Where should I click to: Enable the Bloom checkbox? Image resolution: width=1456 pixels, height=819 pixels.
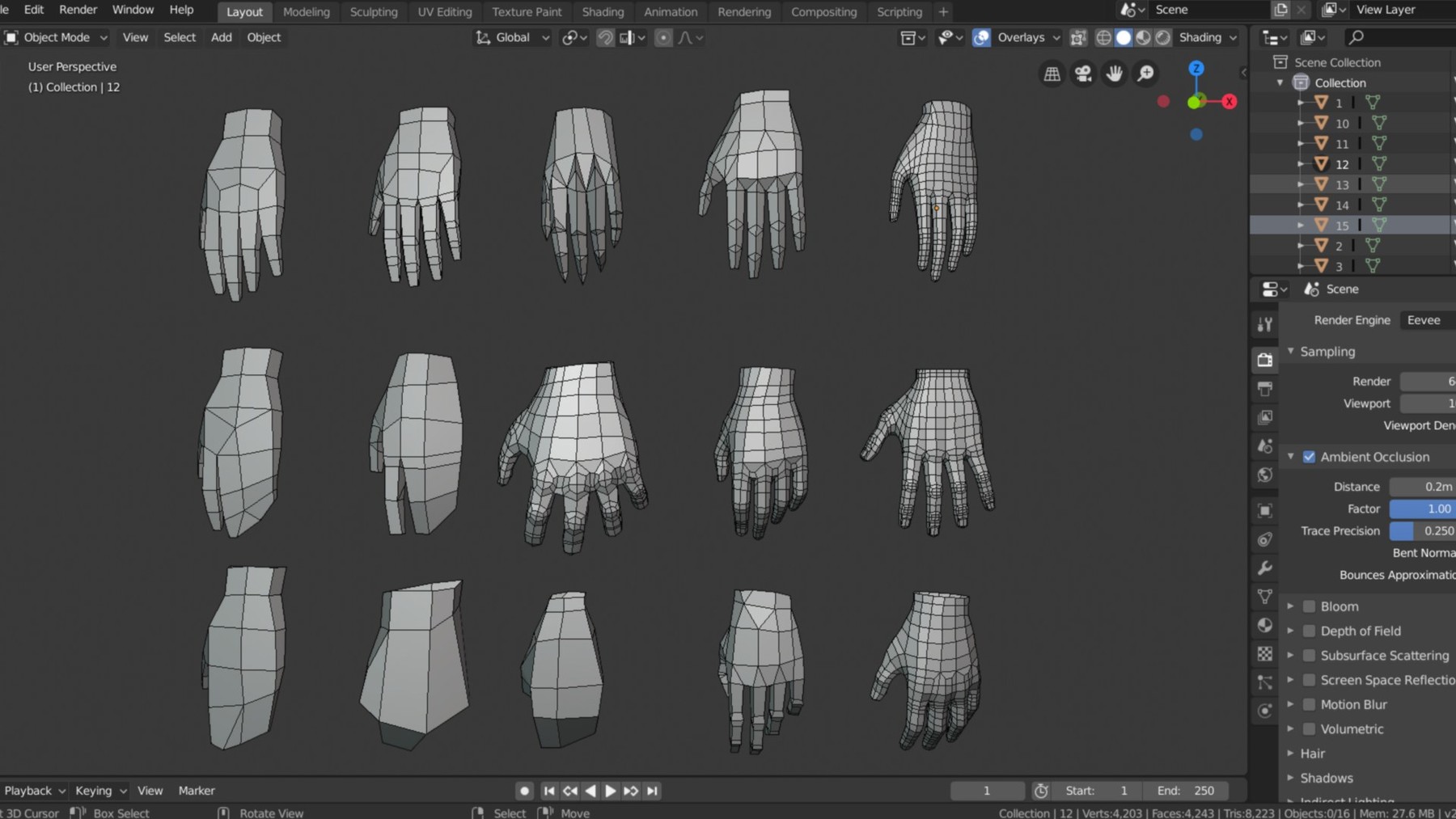point(1309,606)
